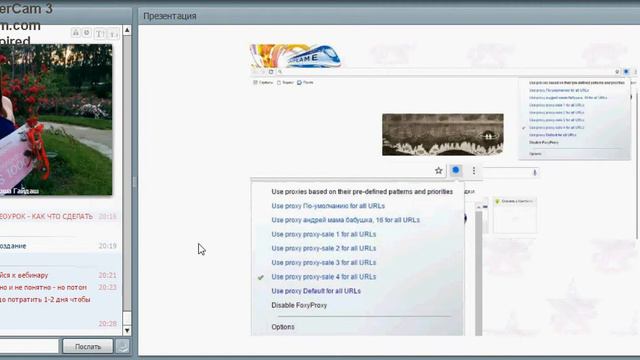Click the Послать send button

(88, 347)
